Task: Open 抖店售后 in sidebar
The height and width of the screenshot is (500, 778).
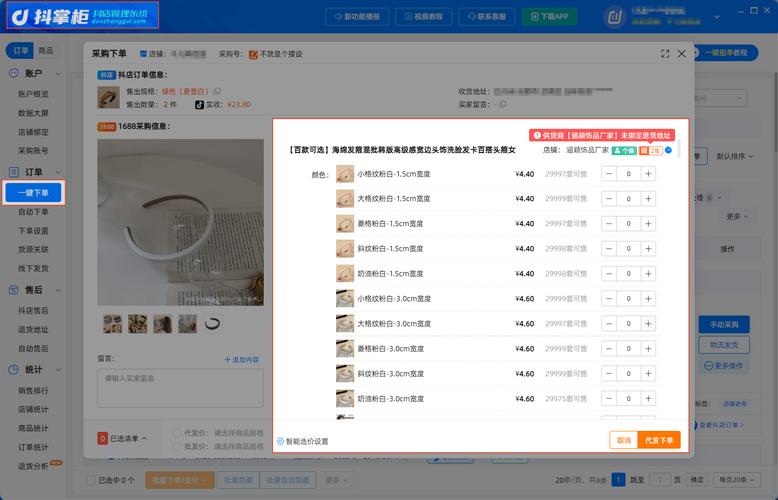Action: 33,311
